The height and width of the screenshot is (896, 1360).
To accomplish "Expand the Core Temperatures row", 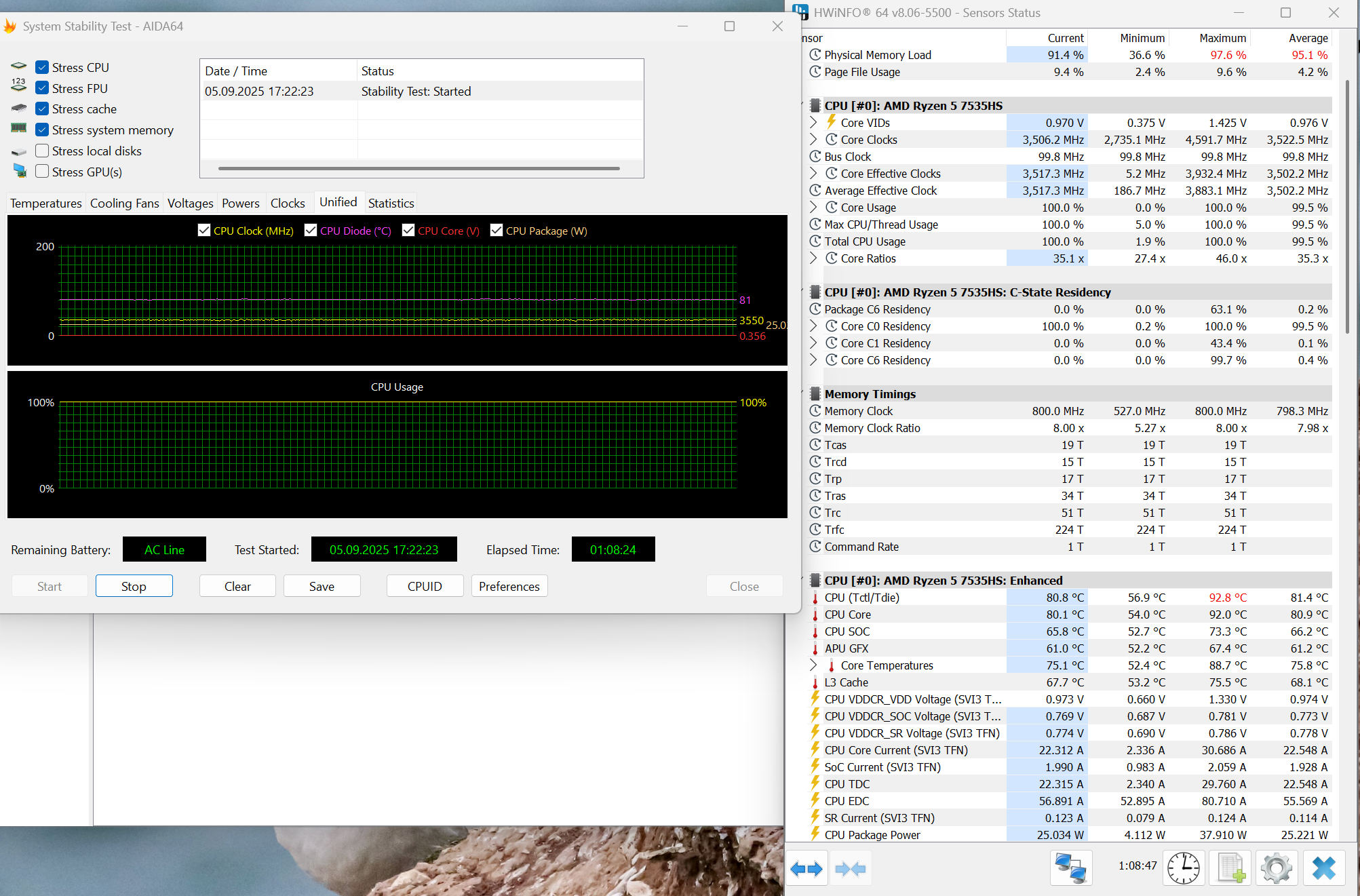I will (x=813, y=665).
